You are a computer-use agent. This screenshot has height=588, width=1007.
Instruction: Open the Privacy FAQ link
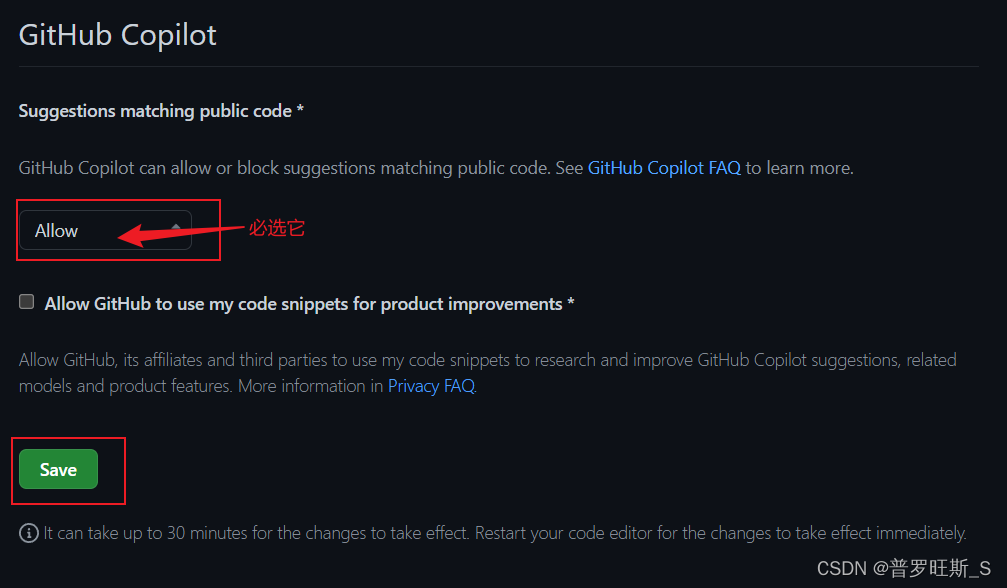click(430, 385)
